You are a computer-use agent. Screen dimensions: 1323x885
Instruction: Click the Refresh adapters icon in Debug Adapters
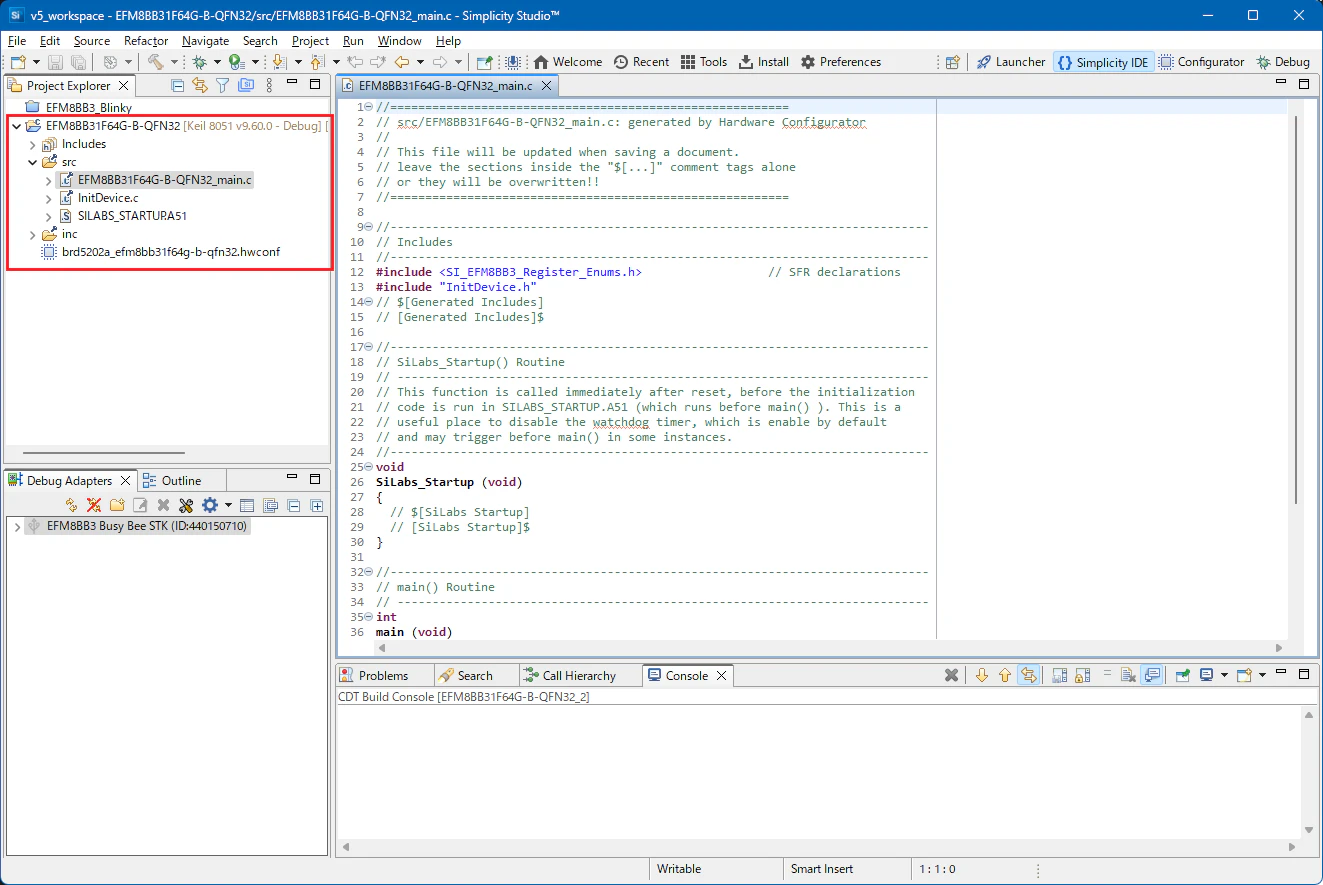click(x=72, y=506)
